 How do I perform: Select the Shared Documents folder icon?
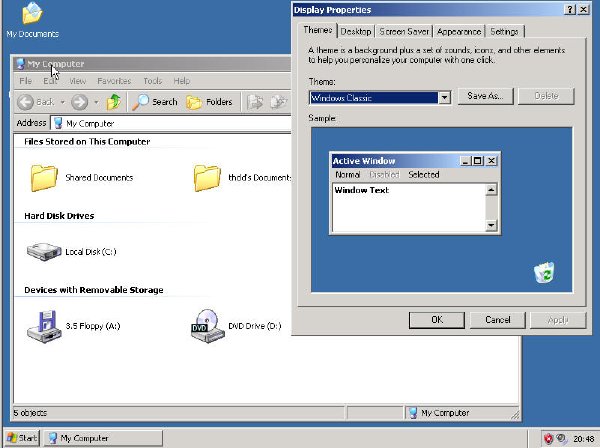click(x=44, y=178)
